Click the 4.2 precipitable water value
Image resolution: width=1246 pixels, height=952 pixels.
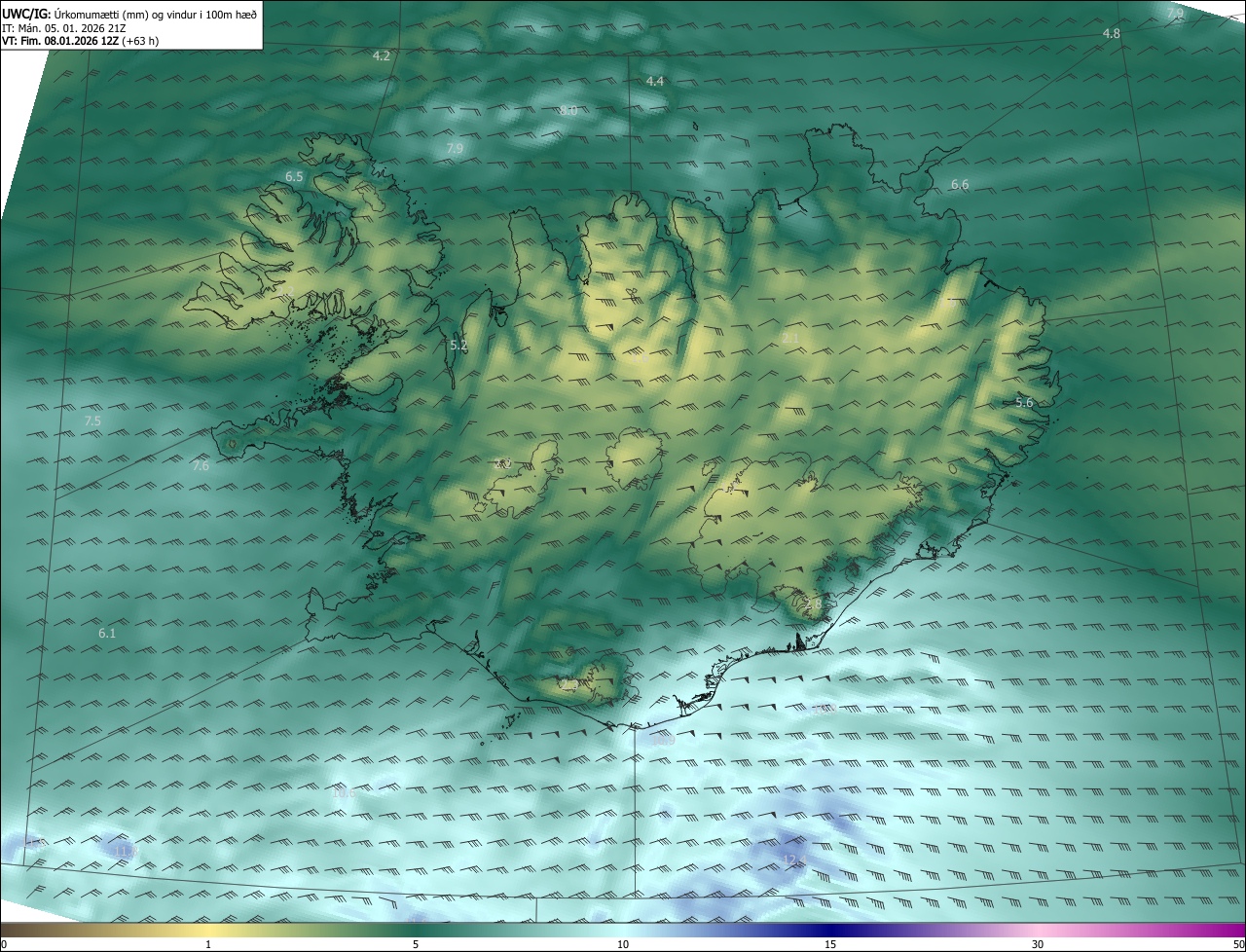[x=382, y=56]
